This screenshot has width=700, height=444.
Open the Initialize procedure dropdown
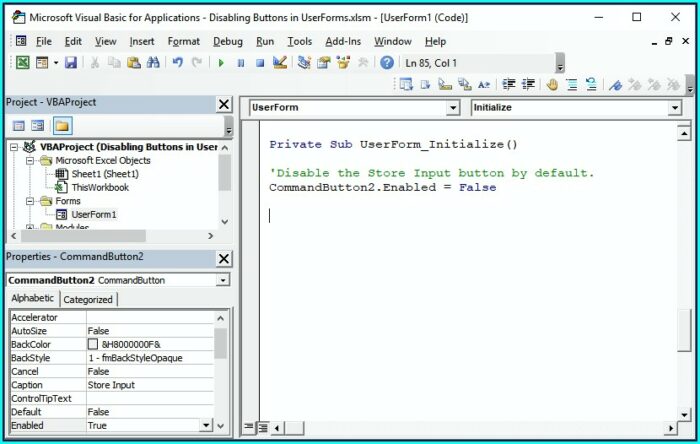tap(675, 108)
